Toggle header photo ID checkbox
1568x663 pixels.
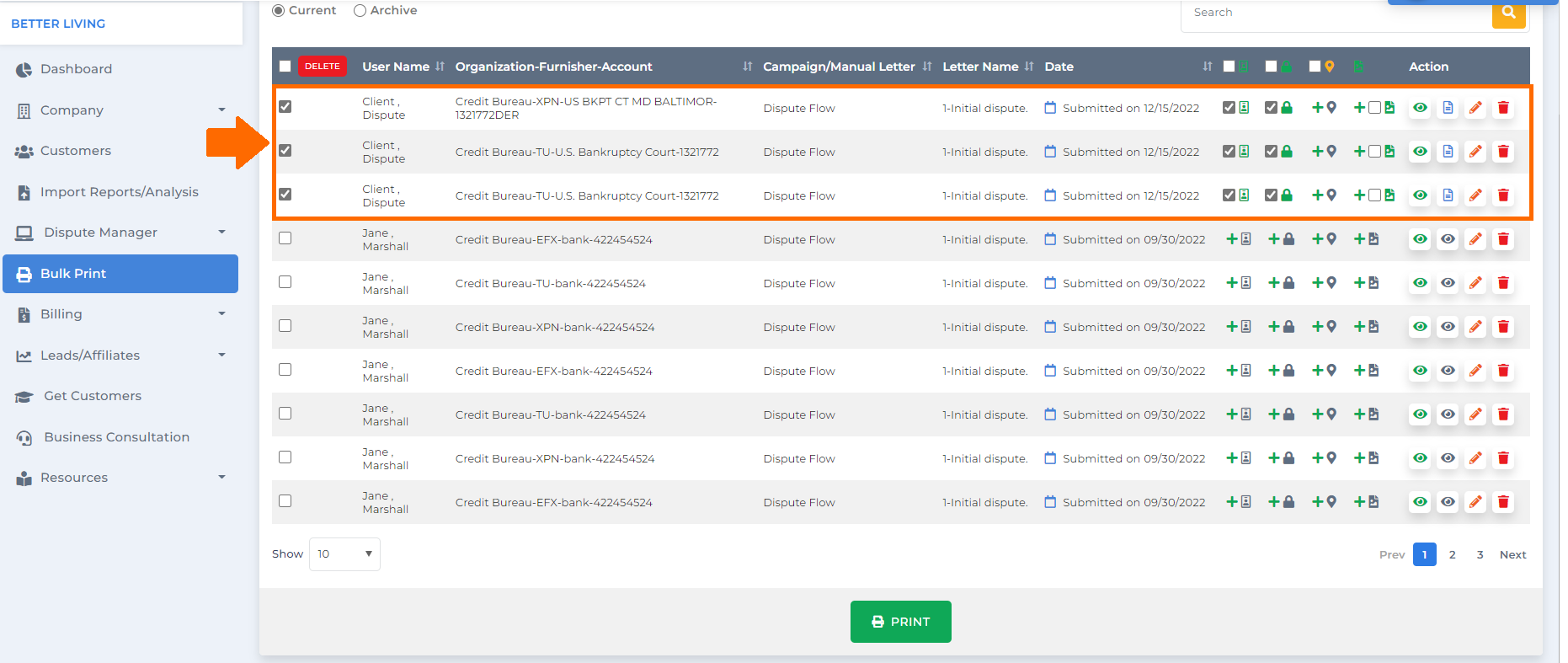(x=1229, y=67)
